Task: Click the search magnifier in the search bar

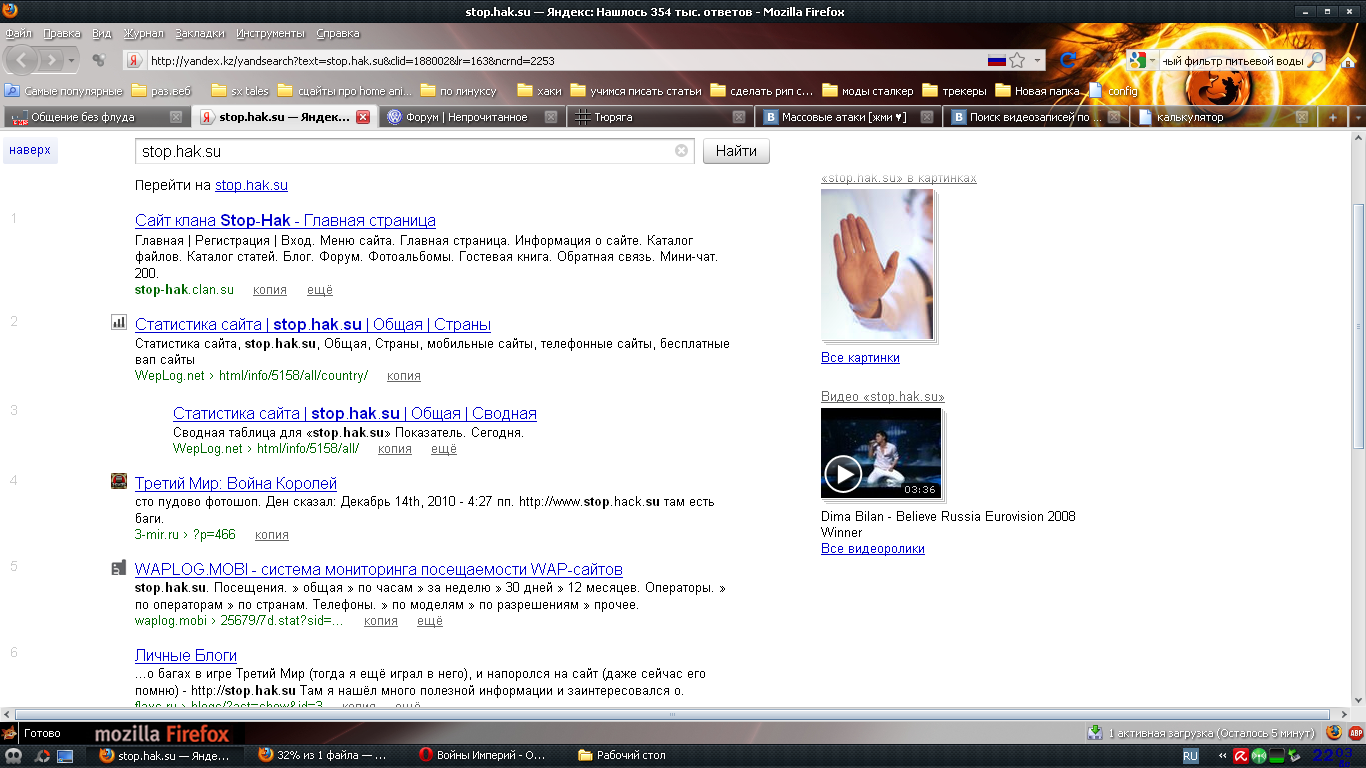Action: click(x=1316, y=61)
